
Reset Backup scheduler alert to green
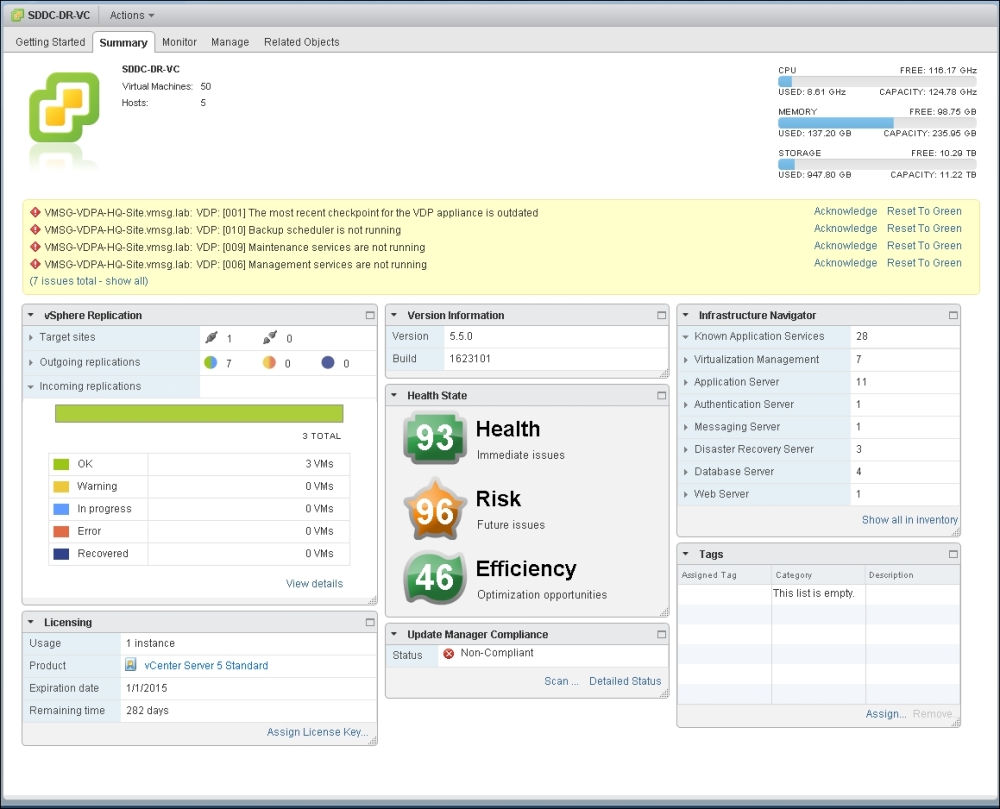point(924,228)
